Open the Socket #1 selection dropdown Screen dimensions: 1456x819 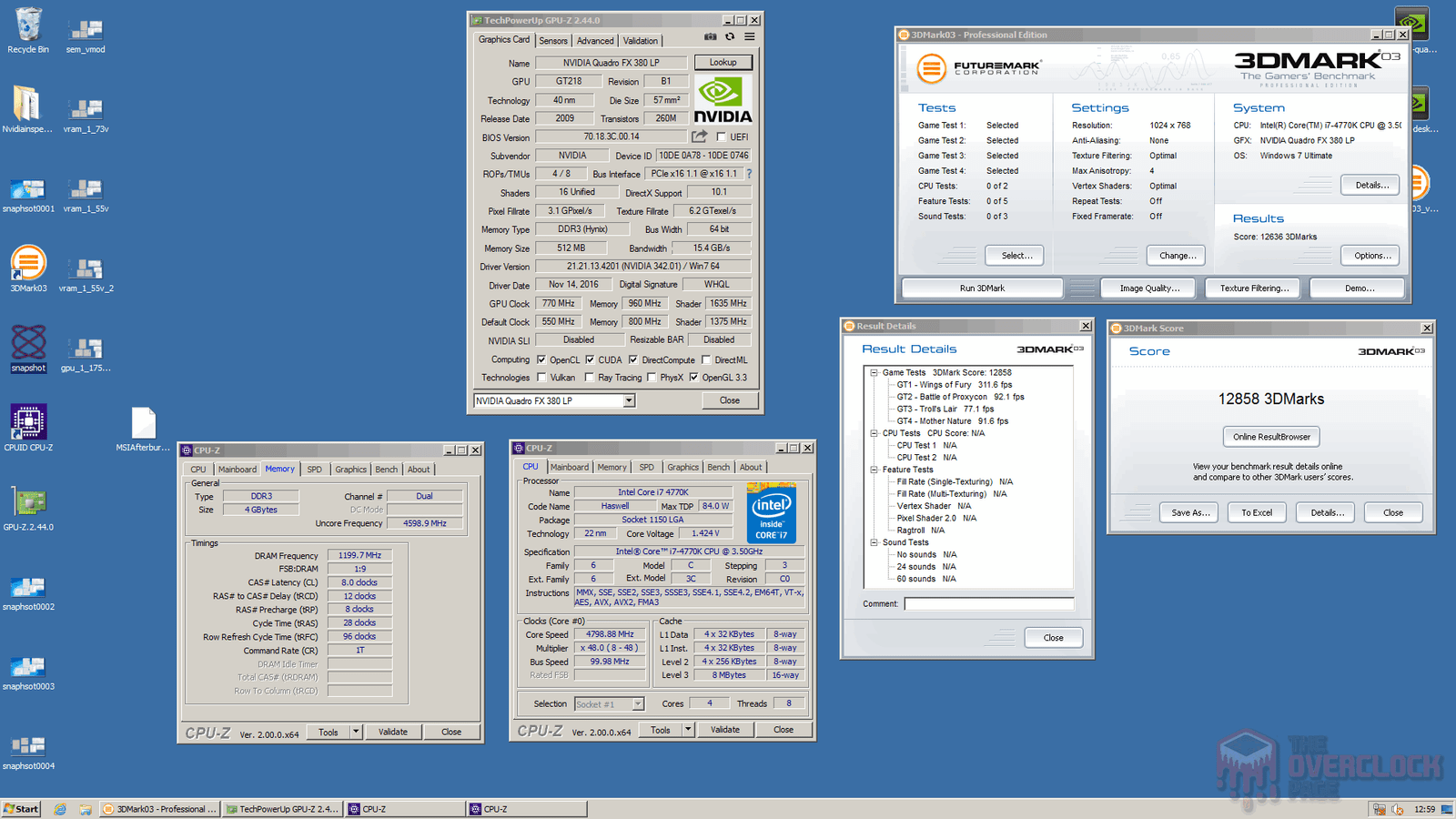[638, 704]
